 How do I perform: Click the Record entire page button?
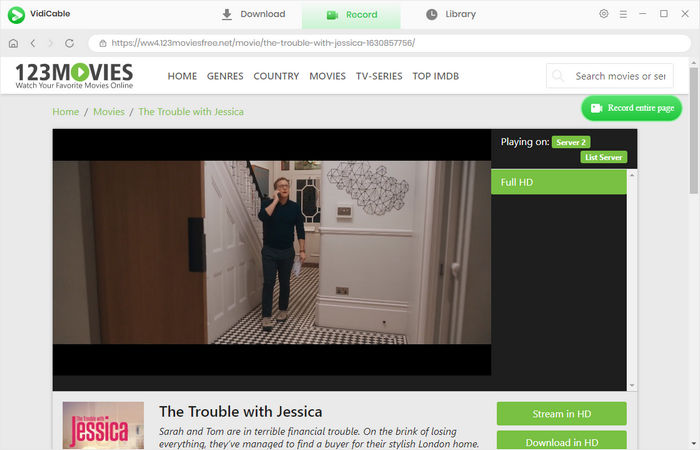pyautogui.click(x=631, y=108)
